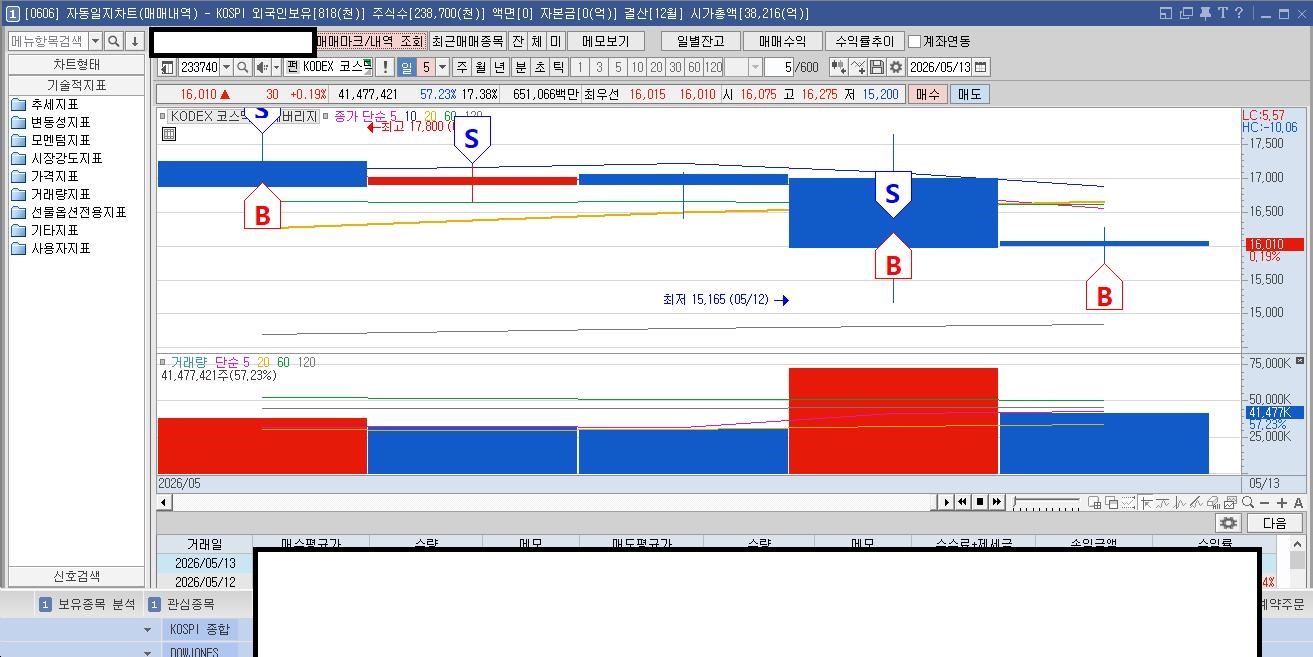The height and width of the screenshot is (657, 1313).
Task: Click the 잔 button
Action: (518, 41)
